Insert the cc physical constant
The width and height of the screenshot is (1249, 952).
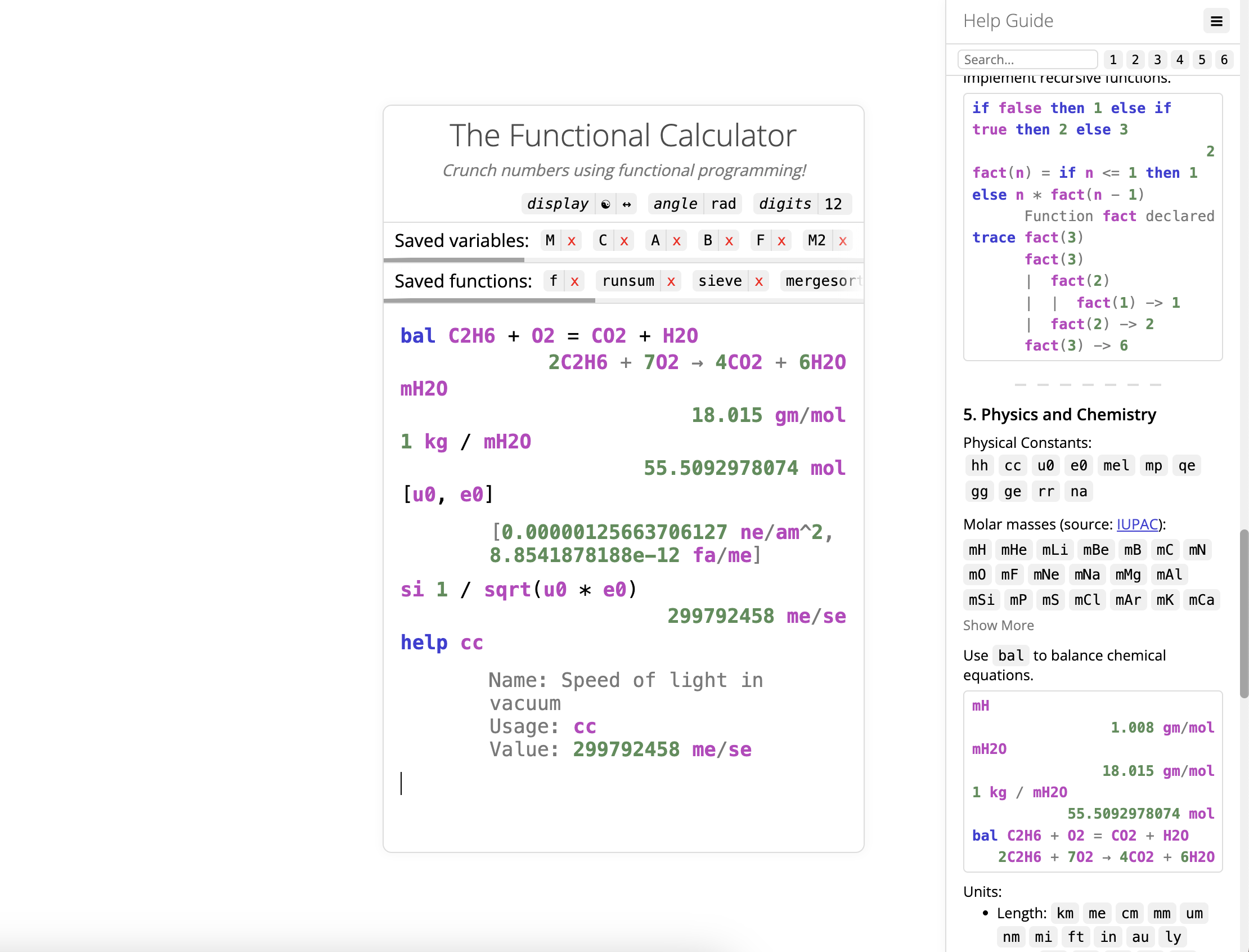pos(1012,465)
